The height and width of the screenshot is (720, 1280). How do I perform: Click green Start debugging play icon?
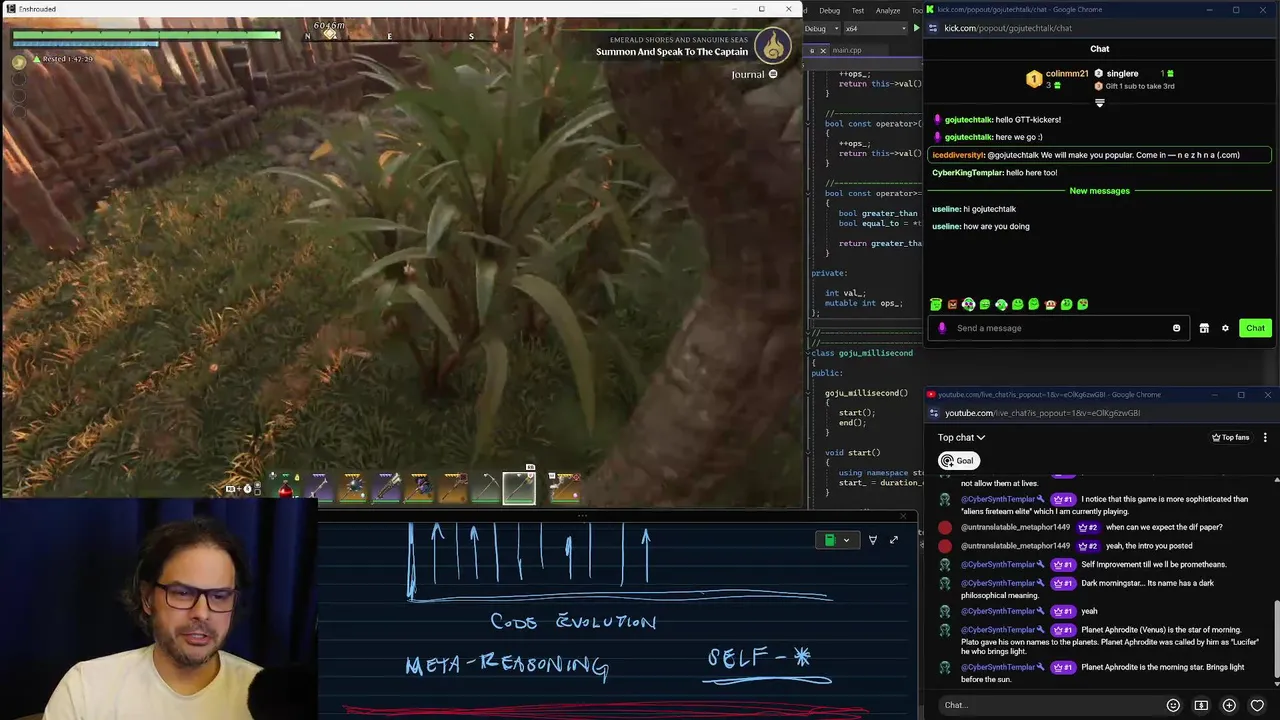click(915, 29)
